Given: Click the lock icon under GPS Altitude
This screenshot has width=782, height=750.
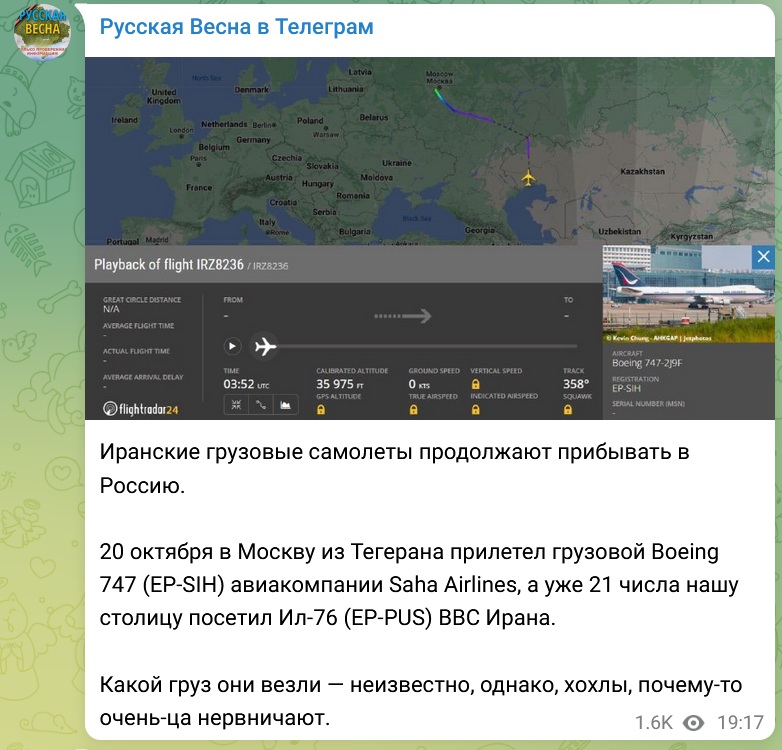Looking at the screenshot, I should point(321,409).
